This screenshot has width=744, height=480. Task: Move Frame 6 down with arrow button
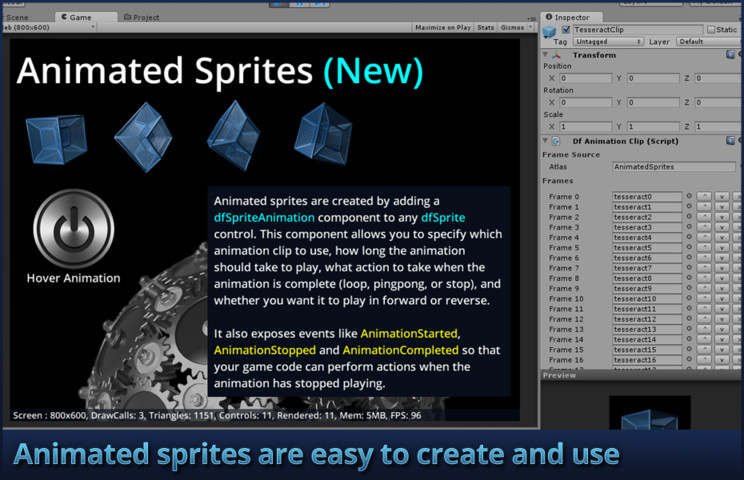722,258
